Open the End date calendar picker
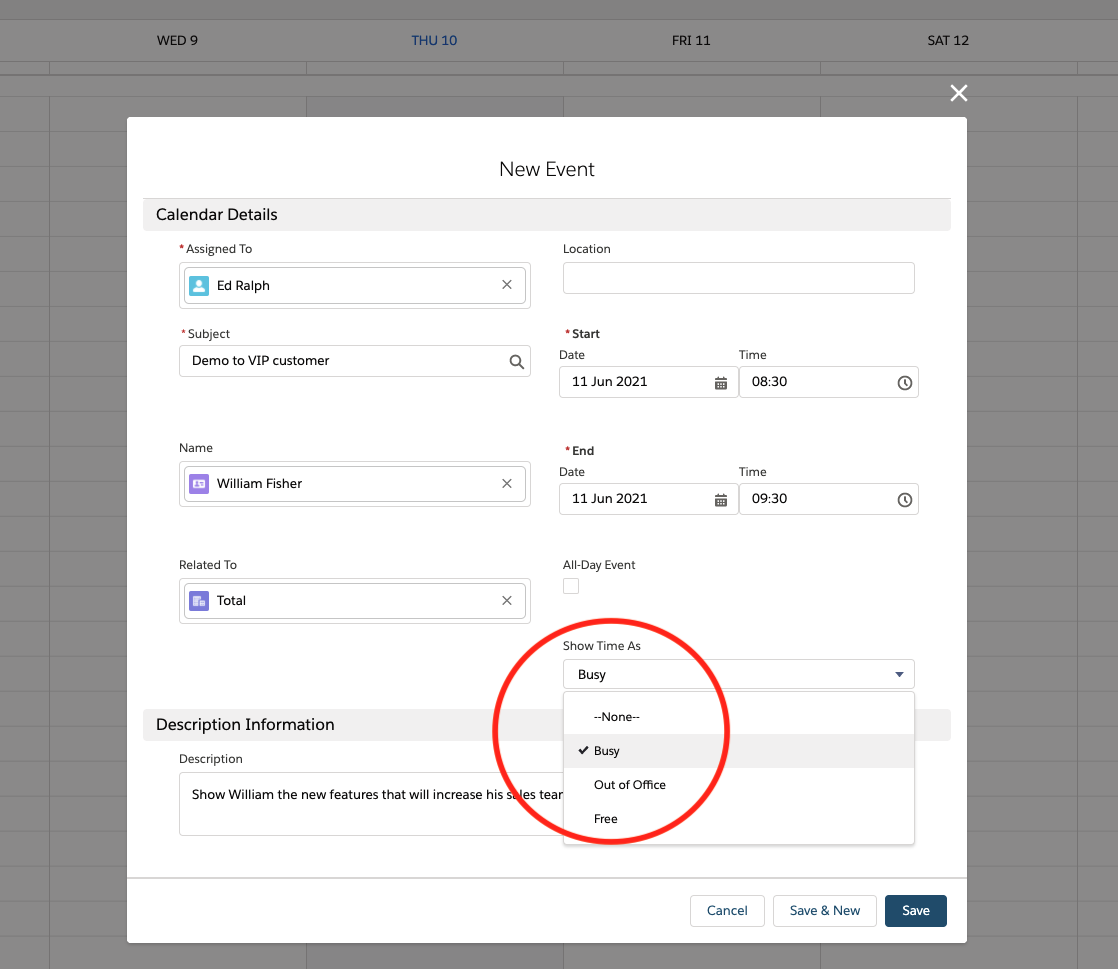1118x969 pixels. (720, 500)
